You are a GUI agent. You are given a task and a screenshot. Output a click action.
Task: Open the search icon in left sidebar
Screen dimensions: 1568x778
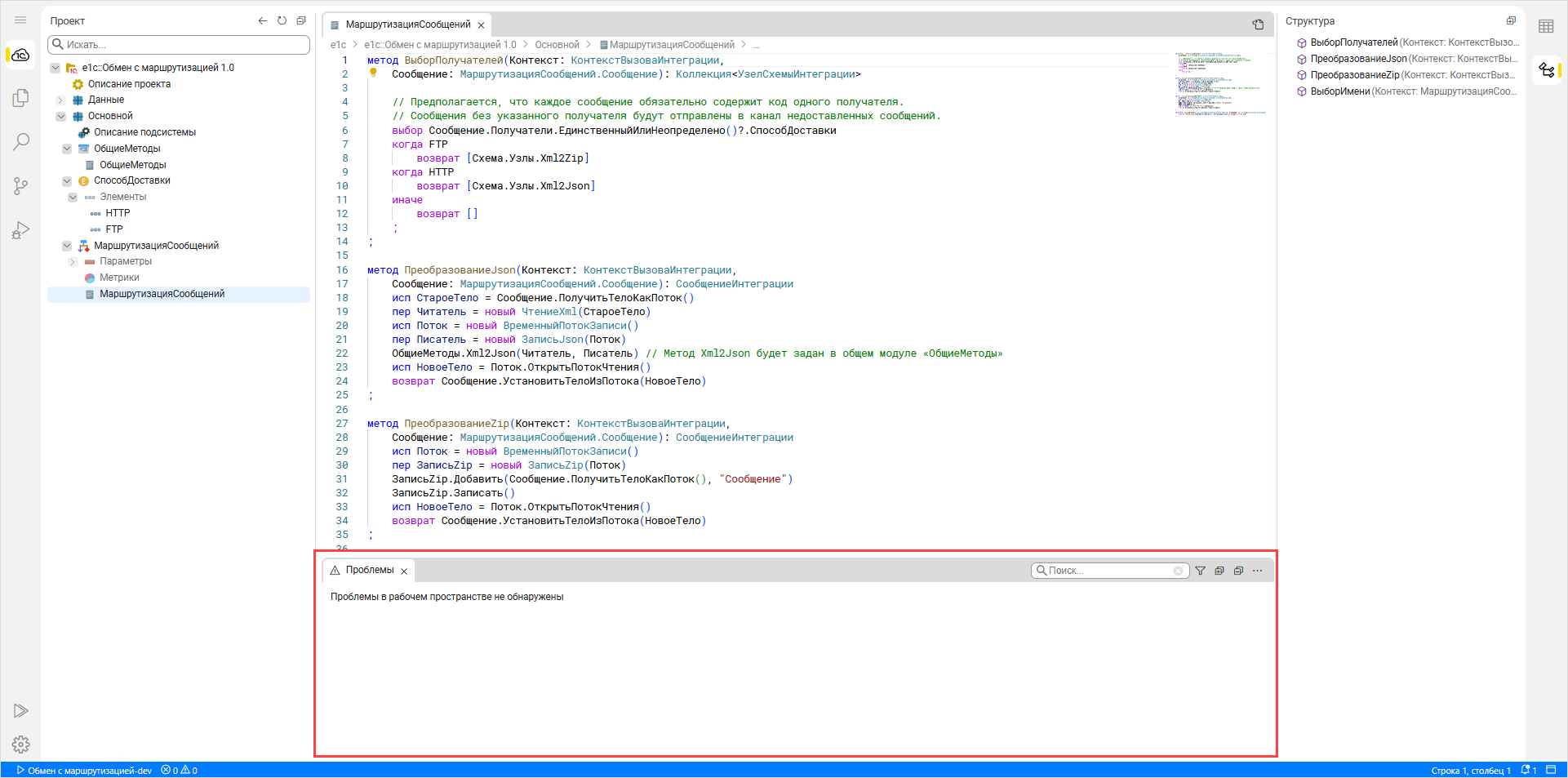tap(20, 142)
